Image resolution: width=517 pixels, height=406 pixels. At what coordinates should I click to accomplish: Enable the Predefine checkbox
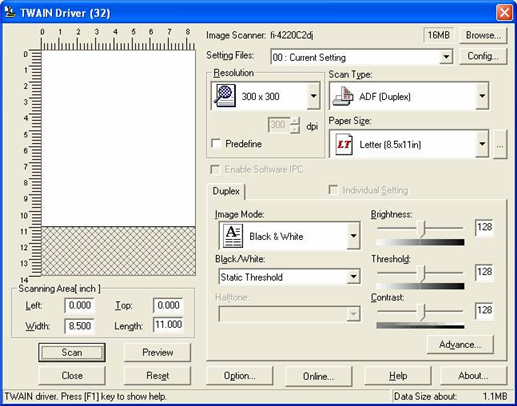click(216, 144)
